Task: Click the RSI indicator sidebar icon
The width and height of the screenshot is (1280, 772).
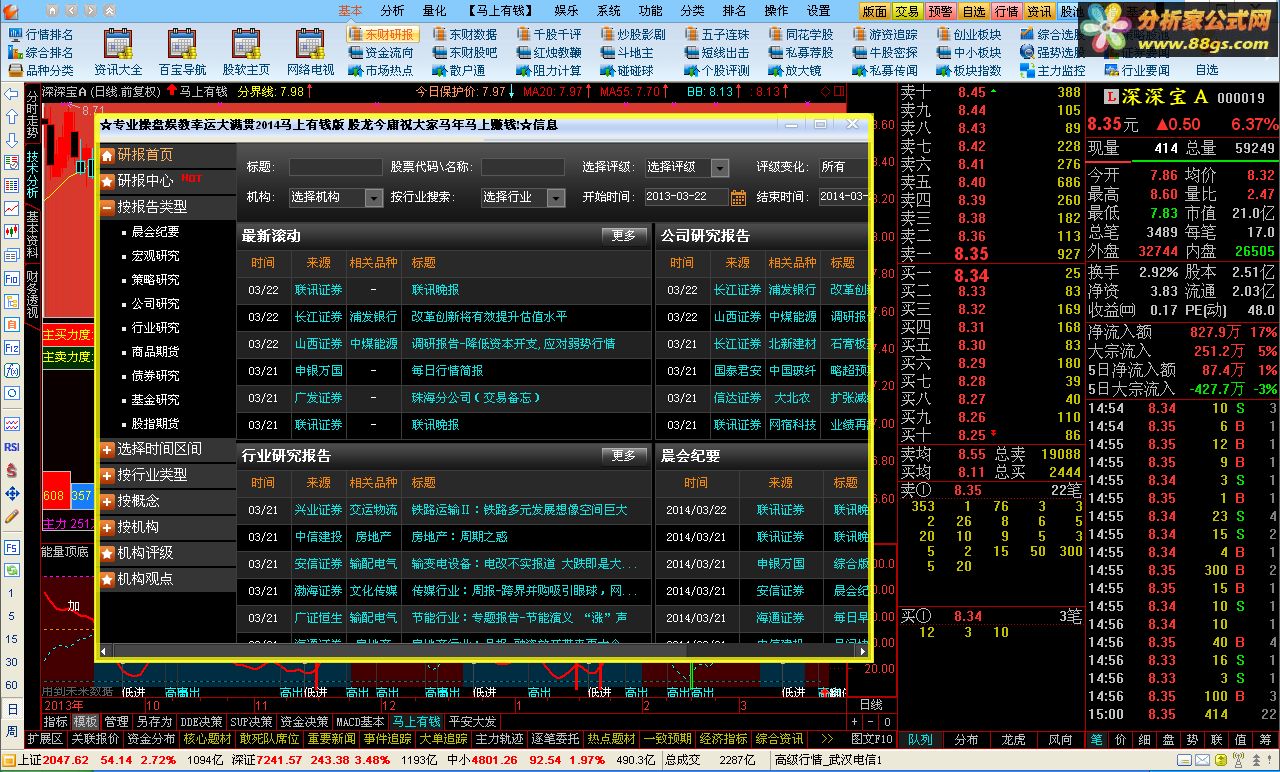Action: click(12, 447)
